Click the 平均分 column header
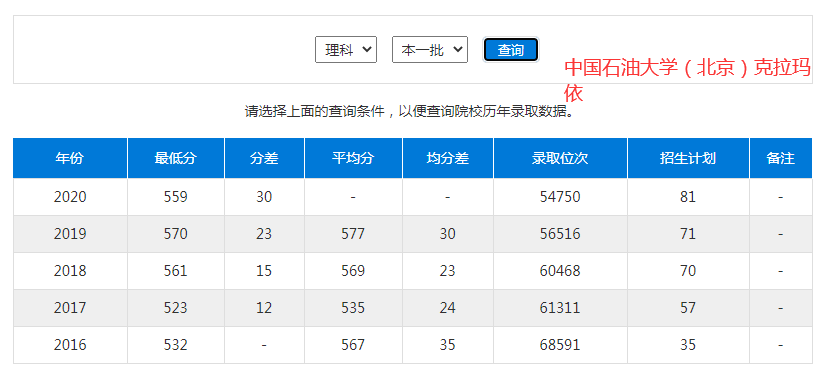The width and height of the screenshot is (836, 382). pyautogui.click(x=353, y=158)
